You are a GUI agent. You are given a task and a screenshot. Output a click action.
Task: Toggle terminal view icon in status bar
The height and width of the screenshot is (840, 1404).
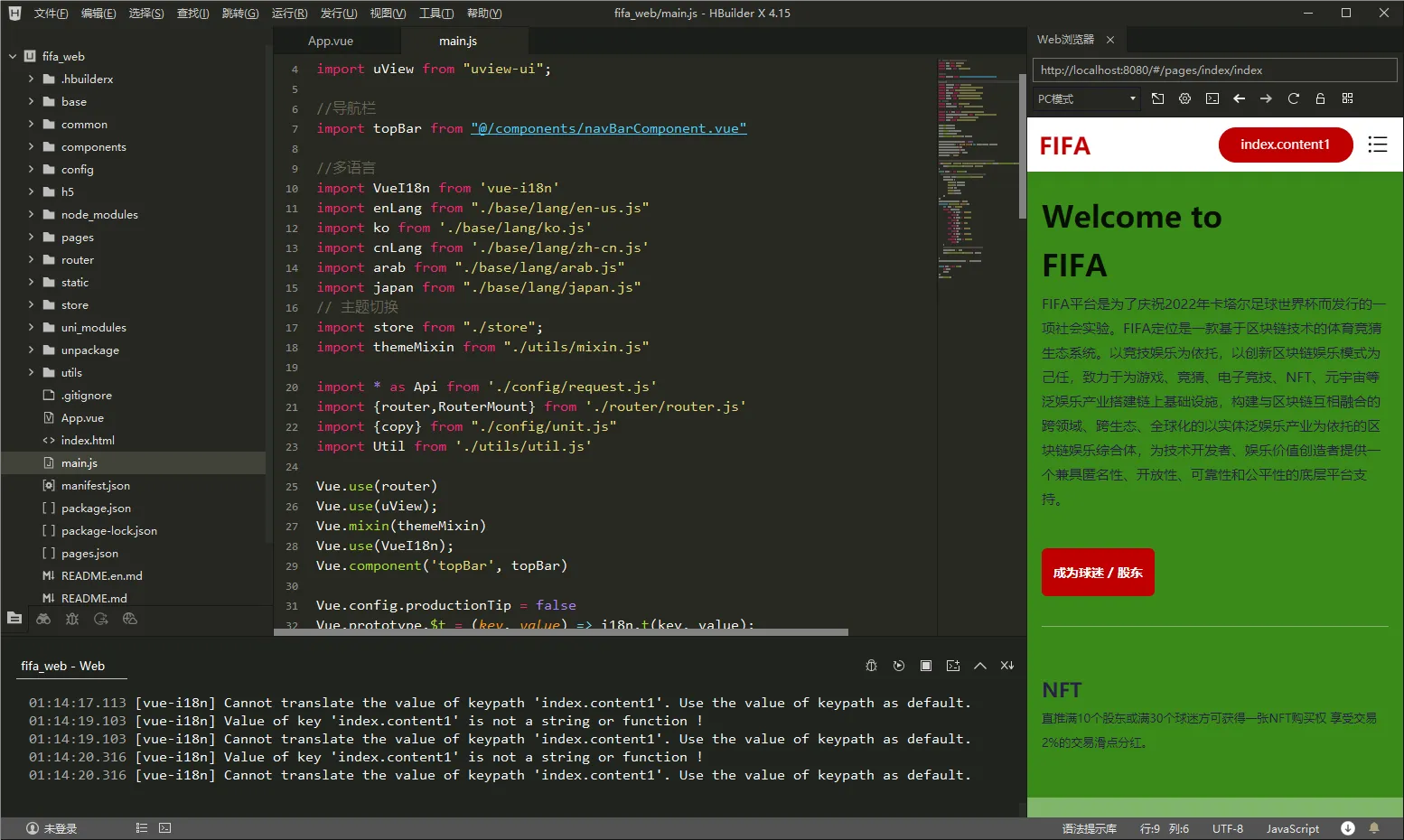tap(164, 827)
